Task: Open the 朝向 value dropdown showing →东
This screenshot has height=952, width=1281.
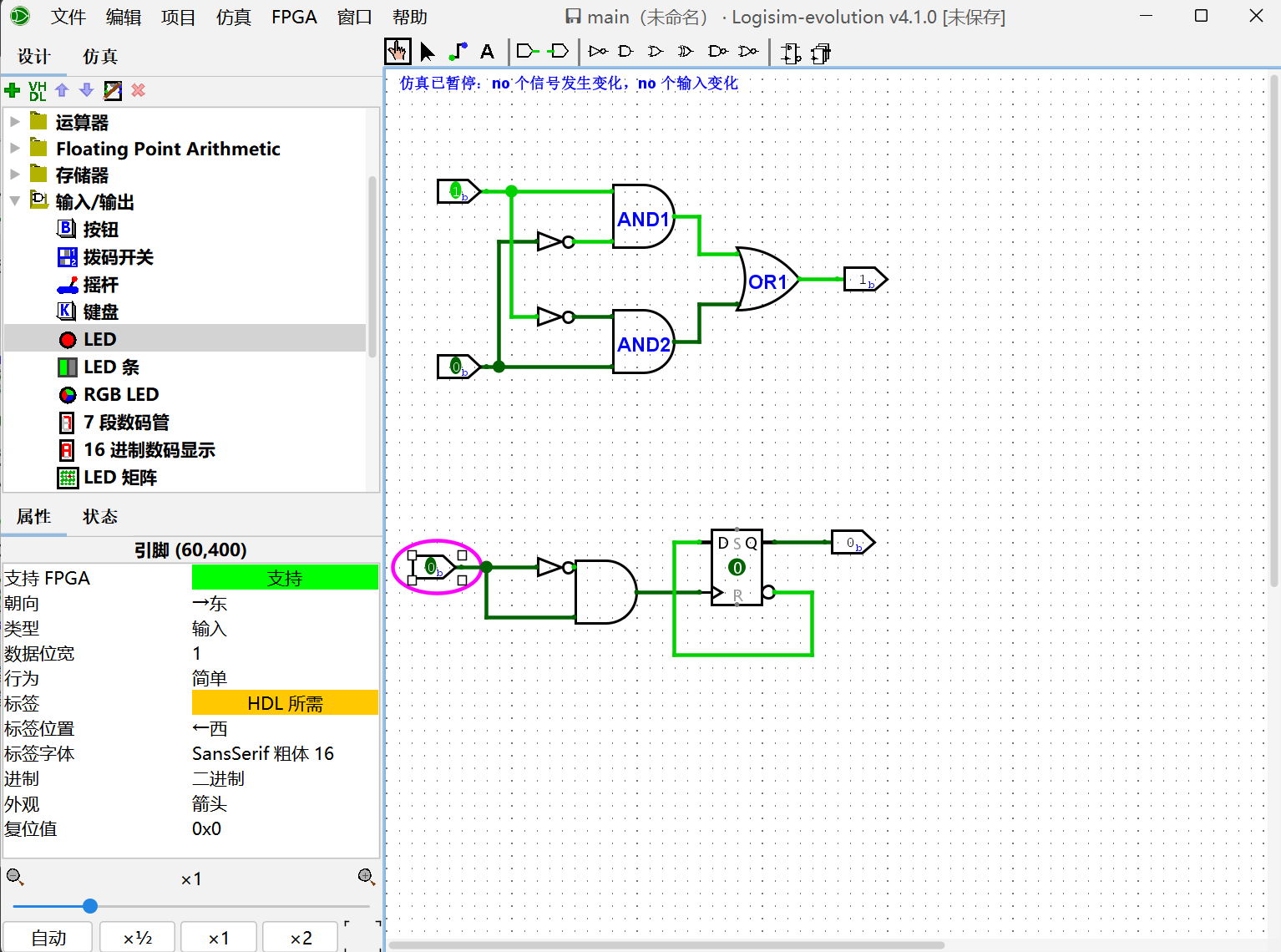Action: click(x=285, y=603)
